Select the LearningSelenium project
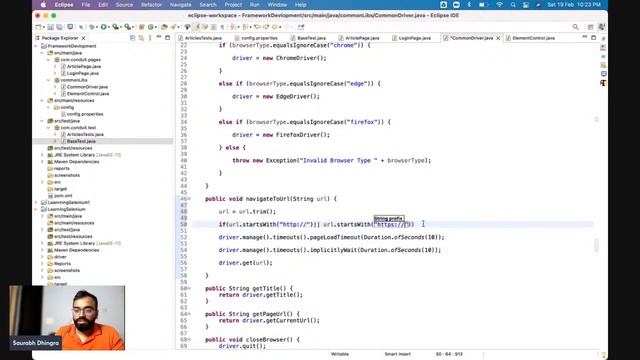The width and height of the screenshot is (640, 360). point(65,209)
